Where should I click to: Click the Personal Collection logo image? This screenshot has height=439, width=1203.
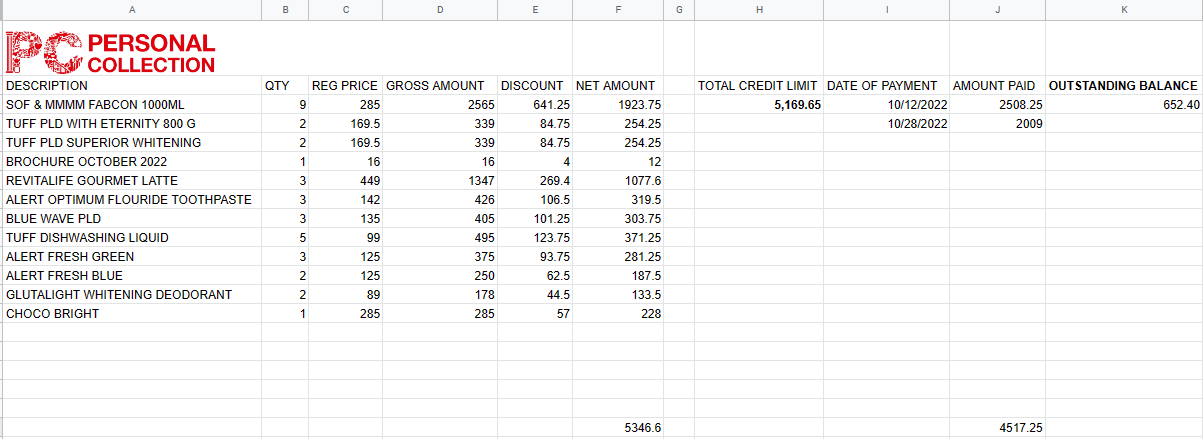(x=110, y=53)
